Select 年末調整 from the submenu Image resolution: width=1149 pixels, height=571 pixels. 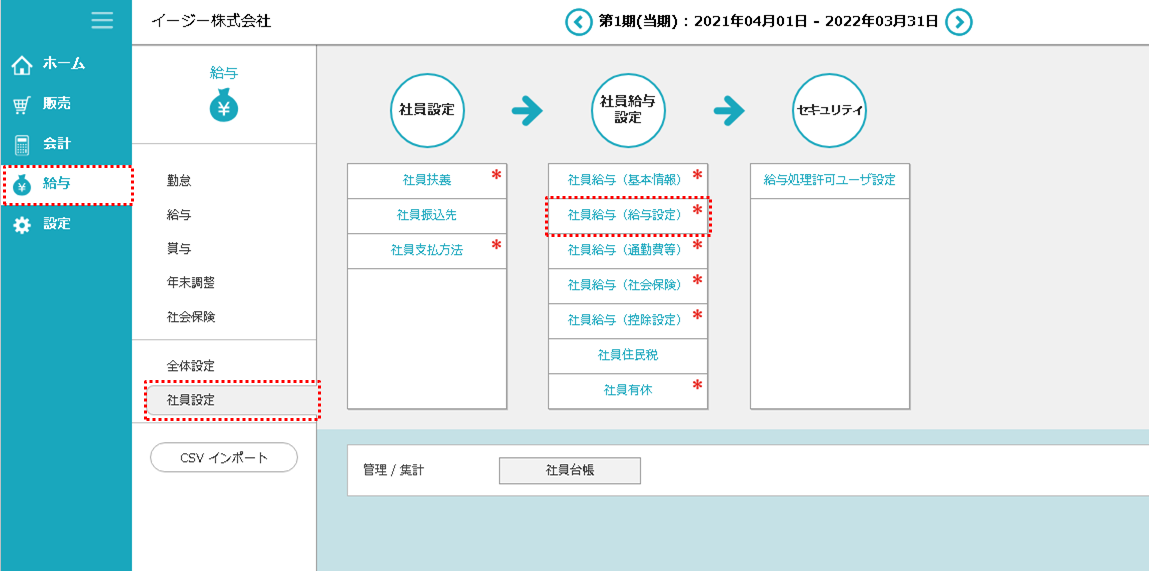(190, 283)
